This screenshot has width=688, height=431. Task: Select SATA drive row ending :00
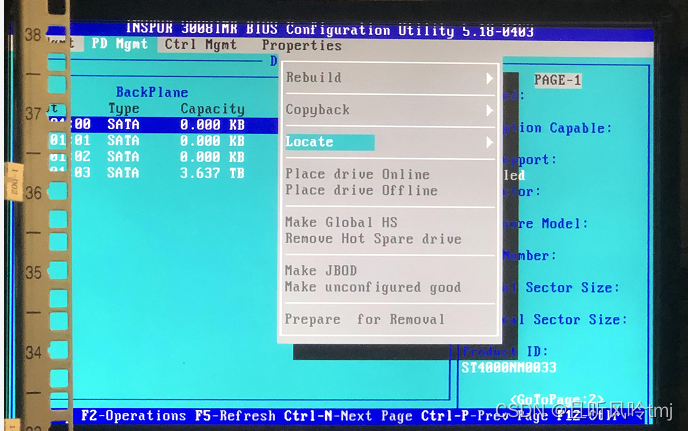click(x=163, y=125)
